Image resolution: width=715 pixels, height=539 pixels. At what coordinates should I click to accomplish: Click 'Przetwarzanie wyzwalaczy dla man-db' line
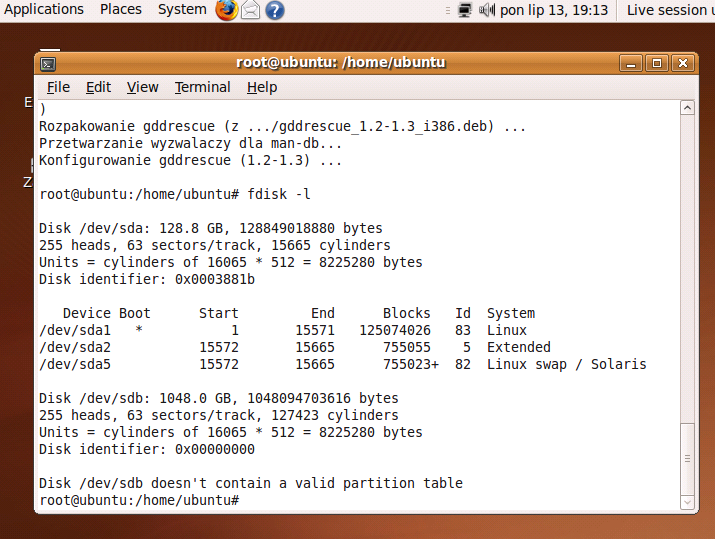(191, 143)
